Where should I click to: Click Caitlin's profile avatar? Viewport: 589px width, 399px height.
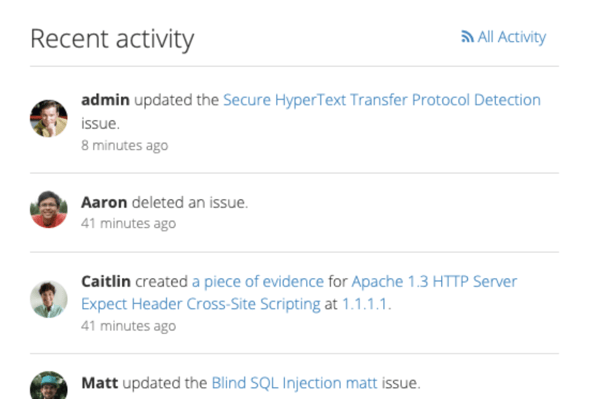49,299
